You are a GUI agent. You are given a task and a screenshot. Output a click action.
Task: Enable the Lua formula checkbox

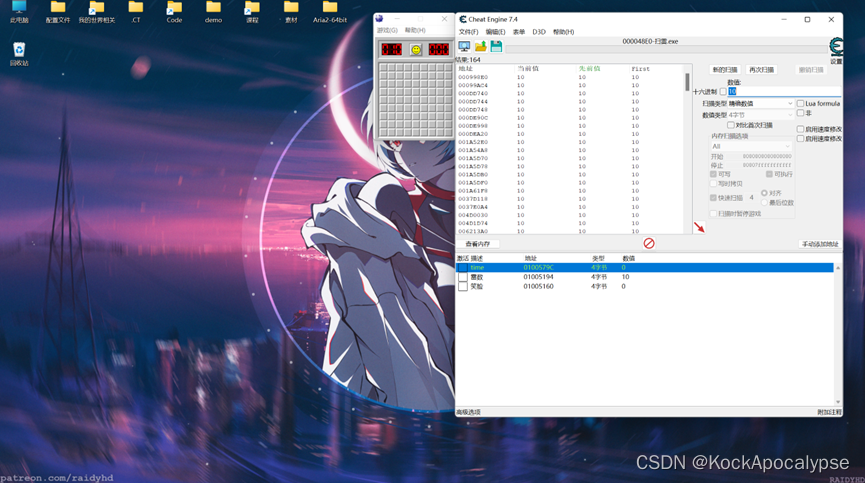[x=800, y=104]
